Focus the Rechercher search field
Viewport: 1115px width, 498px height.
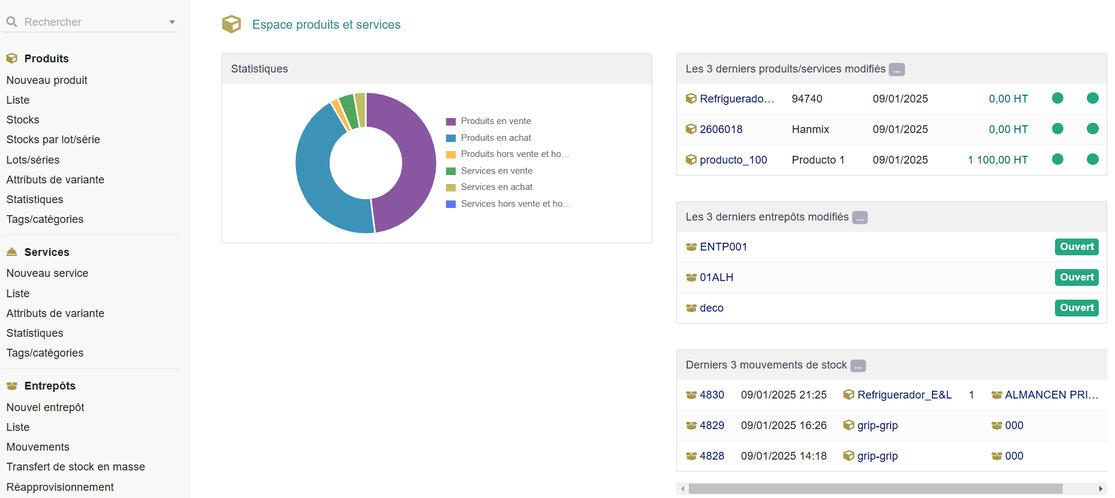(94, 22)
